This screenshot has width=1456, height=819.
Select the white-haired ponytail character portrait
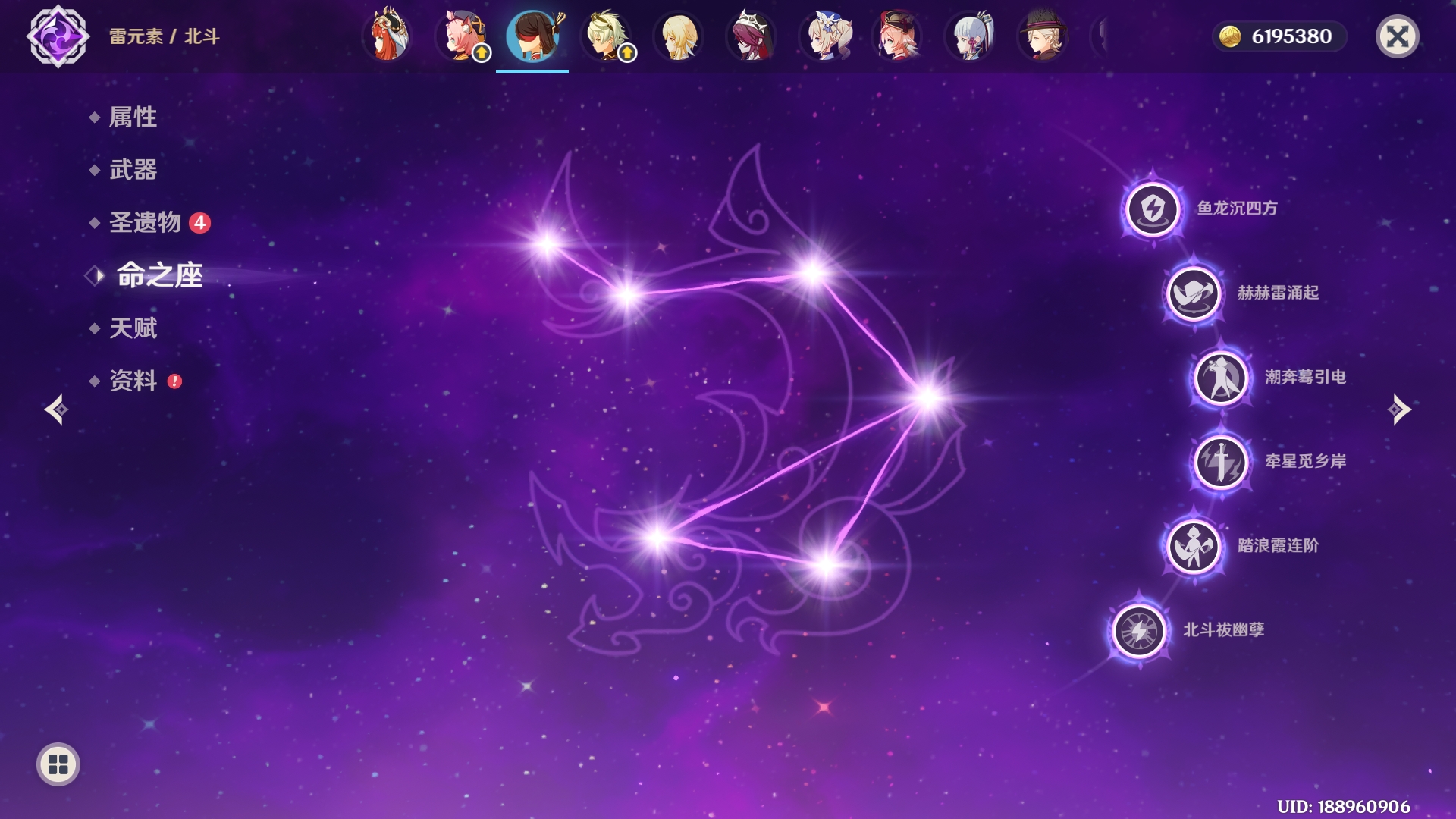click(x=970, y=36)
